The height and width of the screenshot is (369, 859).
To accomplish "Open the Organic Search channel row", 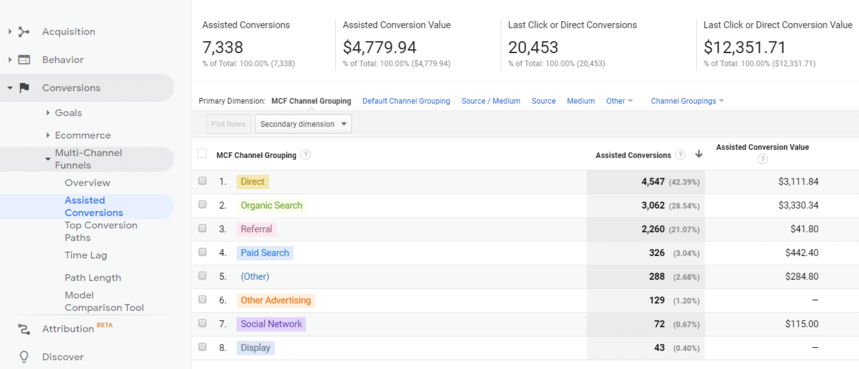I will tap(271, 205).
